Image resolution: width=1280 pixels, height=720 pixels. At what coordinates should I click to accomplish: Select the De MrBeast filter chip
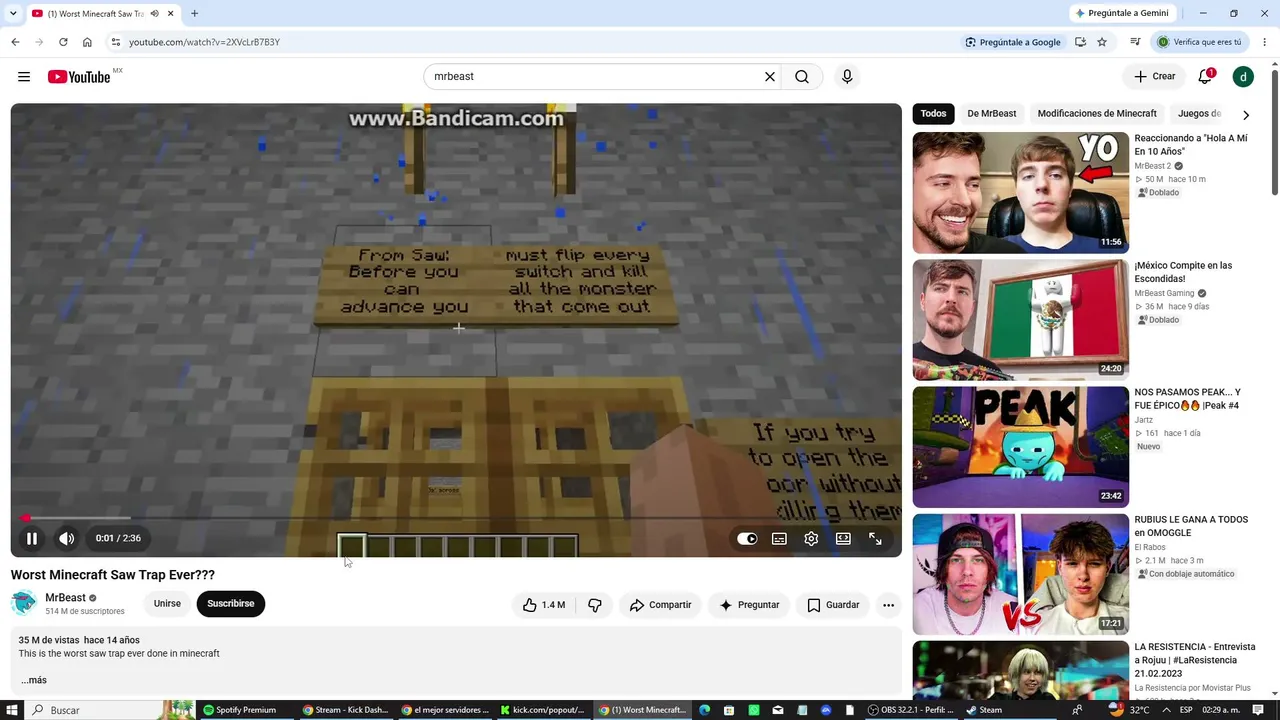coord(992,114)
